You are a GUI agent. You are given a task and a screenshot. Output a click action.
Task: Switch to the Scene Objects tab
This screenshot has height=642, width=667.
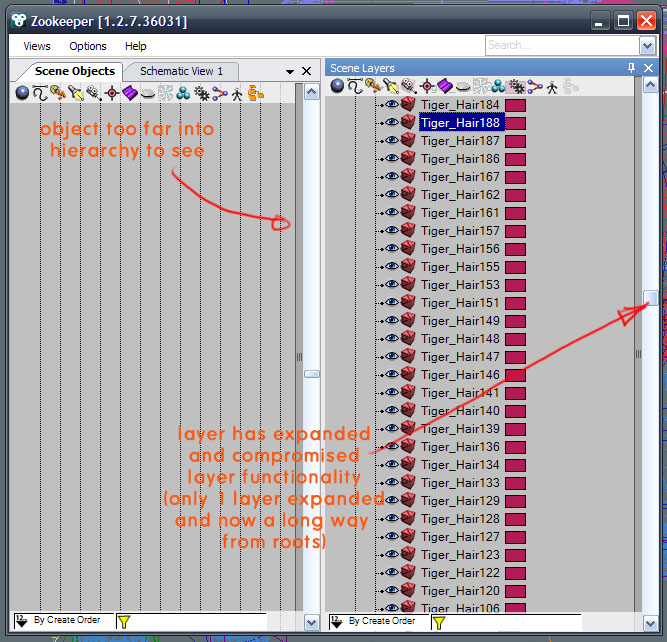coord(75,71)
